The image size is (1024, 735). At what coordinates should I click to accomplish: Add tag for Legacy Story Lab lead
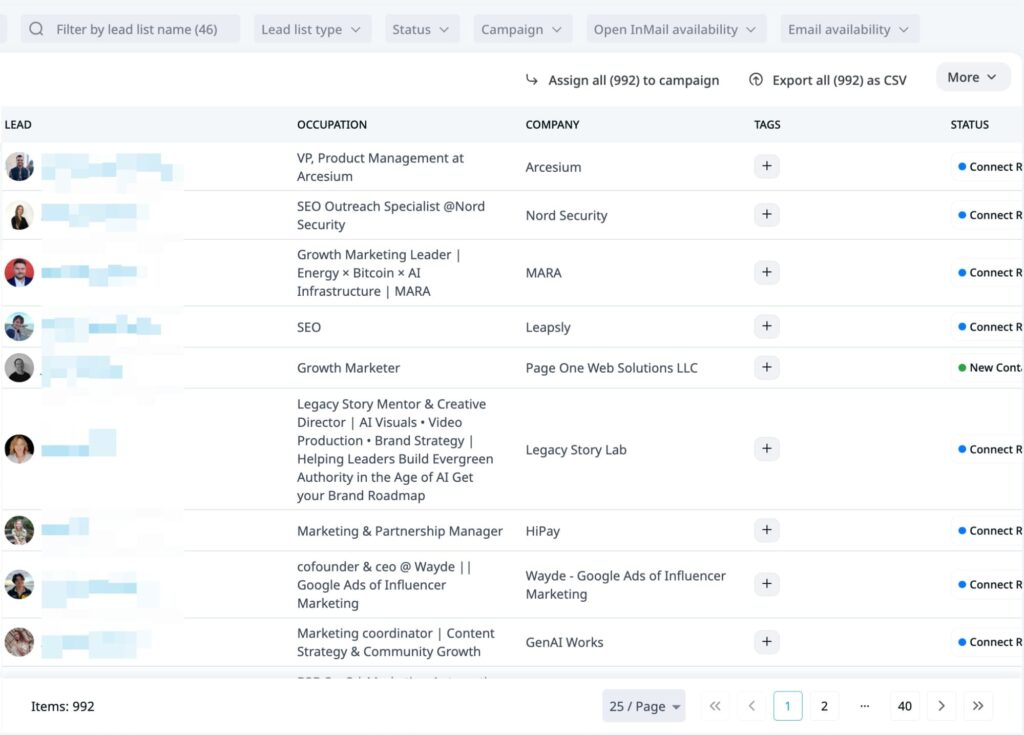pyautogui.click(x=766, y=450)
